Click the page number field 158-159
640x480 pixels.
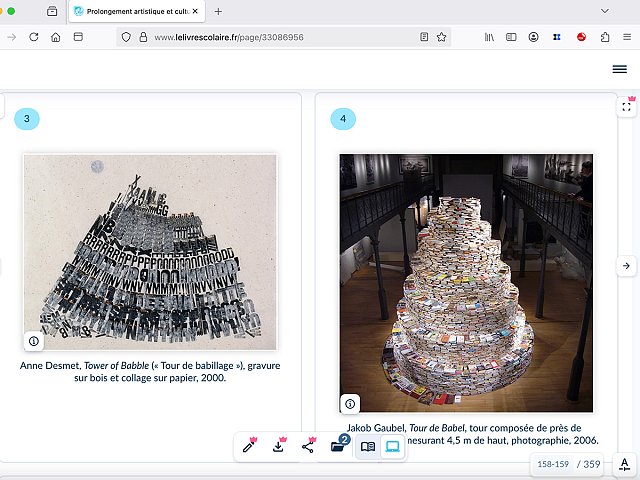point(553,464)
